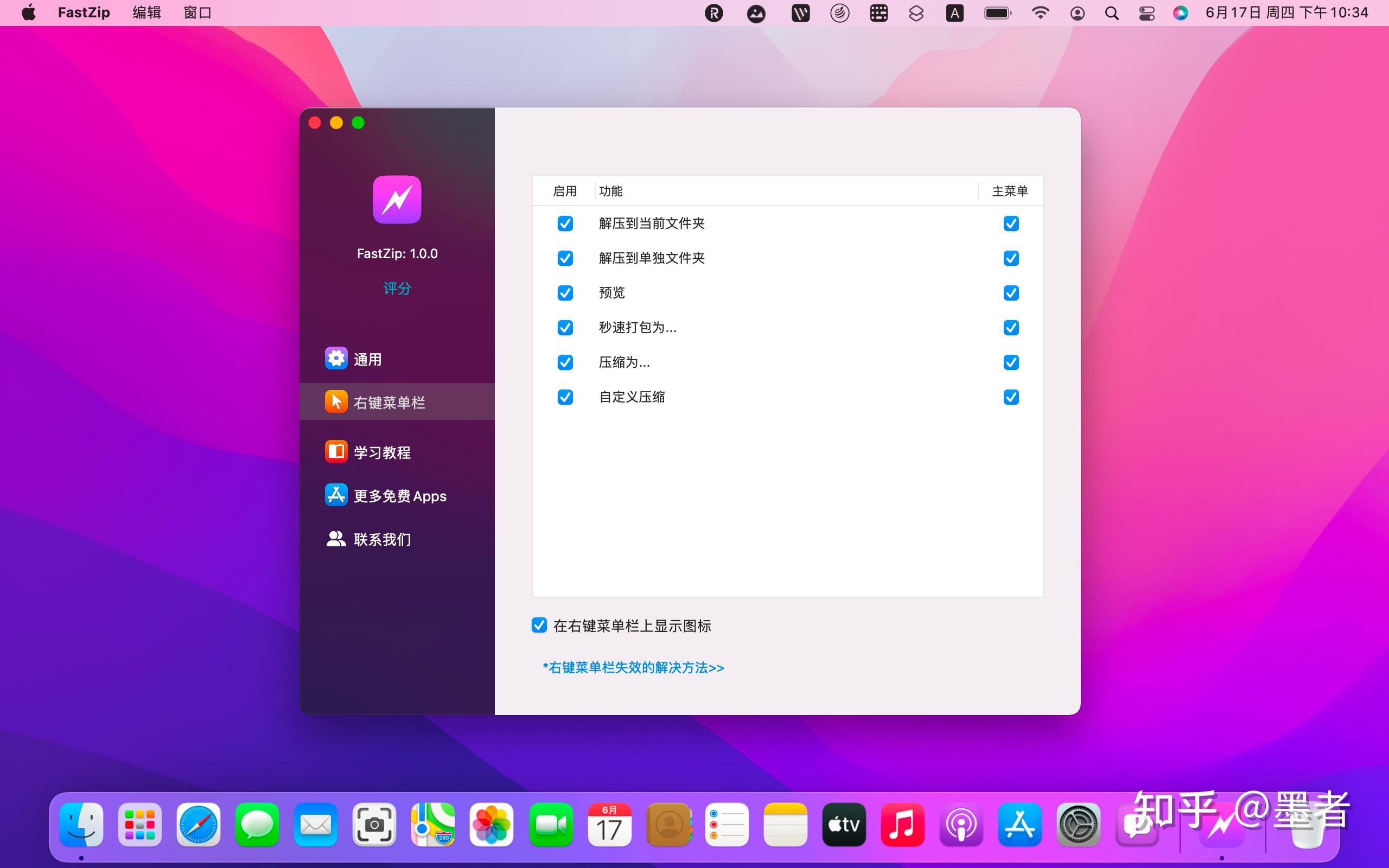The image size is (1389, 868).
Task: Open the App Store from the Dock
Action: pos(1020,825)
